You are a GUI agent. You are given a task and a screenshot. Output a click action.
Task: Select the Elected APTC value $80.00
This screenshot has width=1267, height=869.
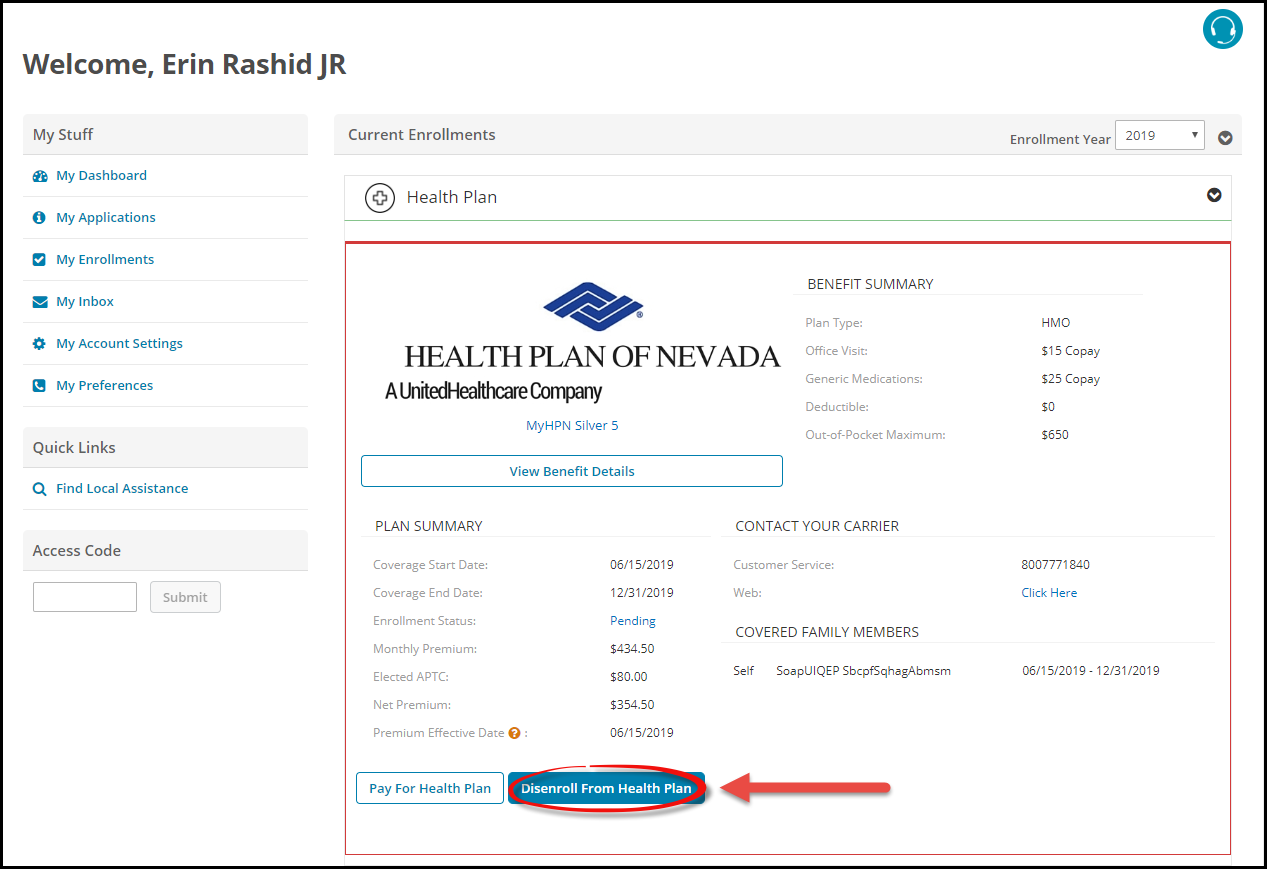point(629,677)
